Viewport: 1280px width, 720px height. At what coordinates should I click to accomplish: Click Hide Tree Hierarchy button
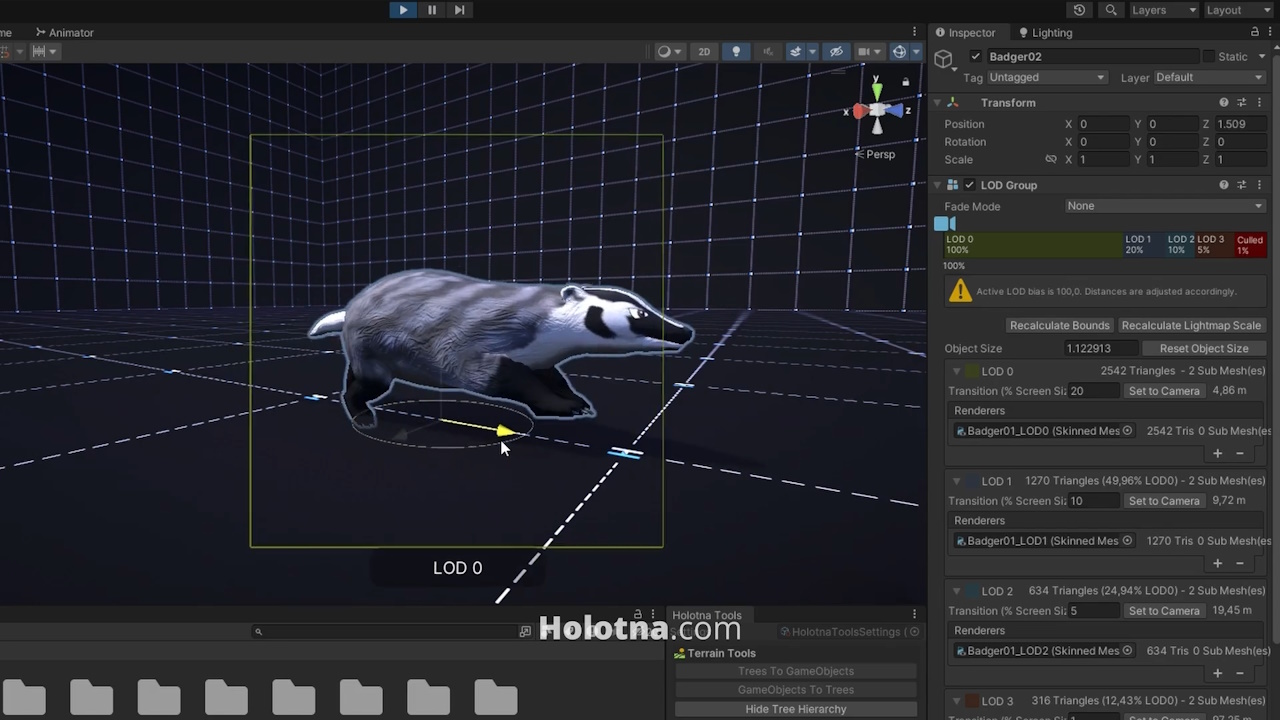796,709
